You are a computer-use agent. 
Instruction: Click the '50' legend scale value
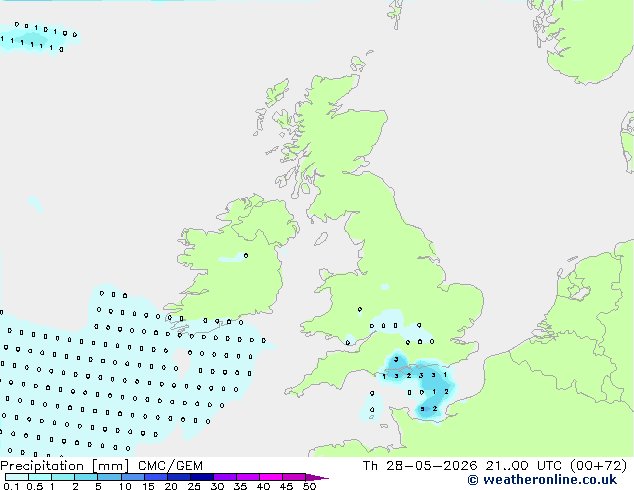309,486
